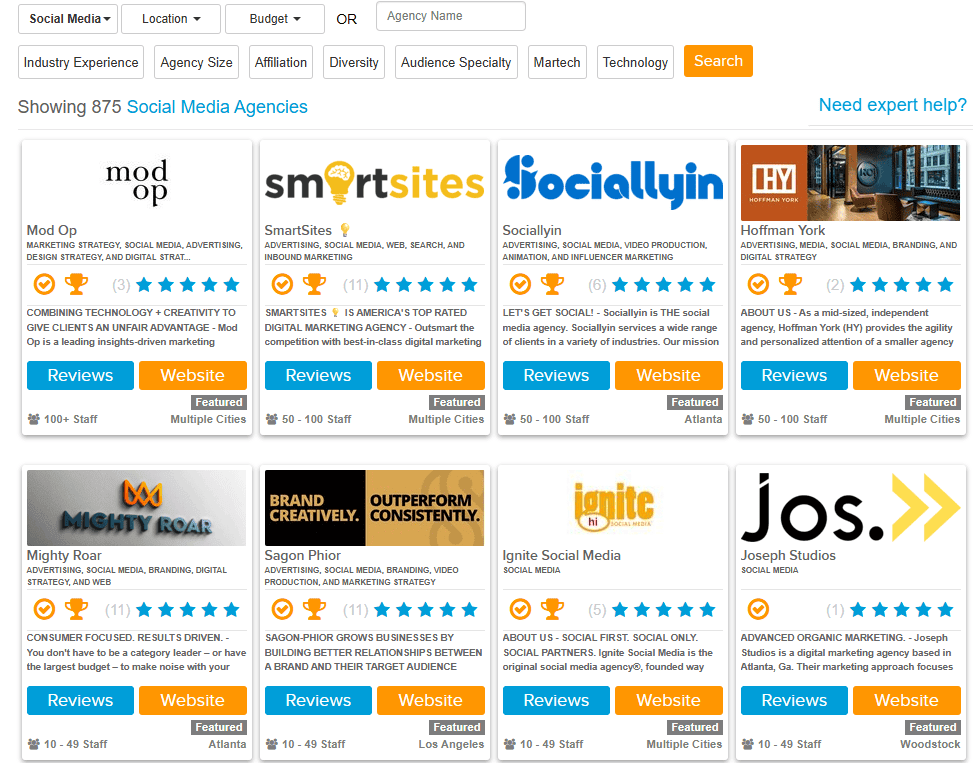This screenshot has width=973, height=763.
Task: Click Sagon Phior verified checkmark badge
Action: click(282, 610)
